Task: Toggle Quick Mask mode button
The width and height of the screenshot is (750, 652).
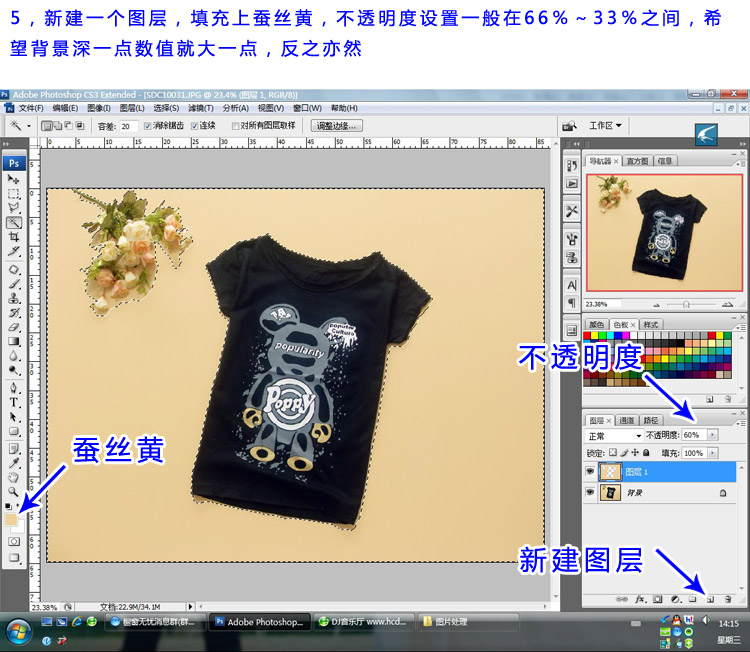Action: point(14,541)
